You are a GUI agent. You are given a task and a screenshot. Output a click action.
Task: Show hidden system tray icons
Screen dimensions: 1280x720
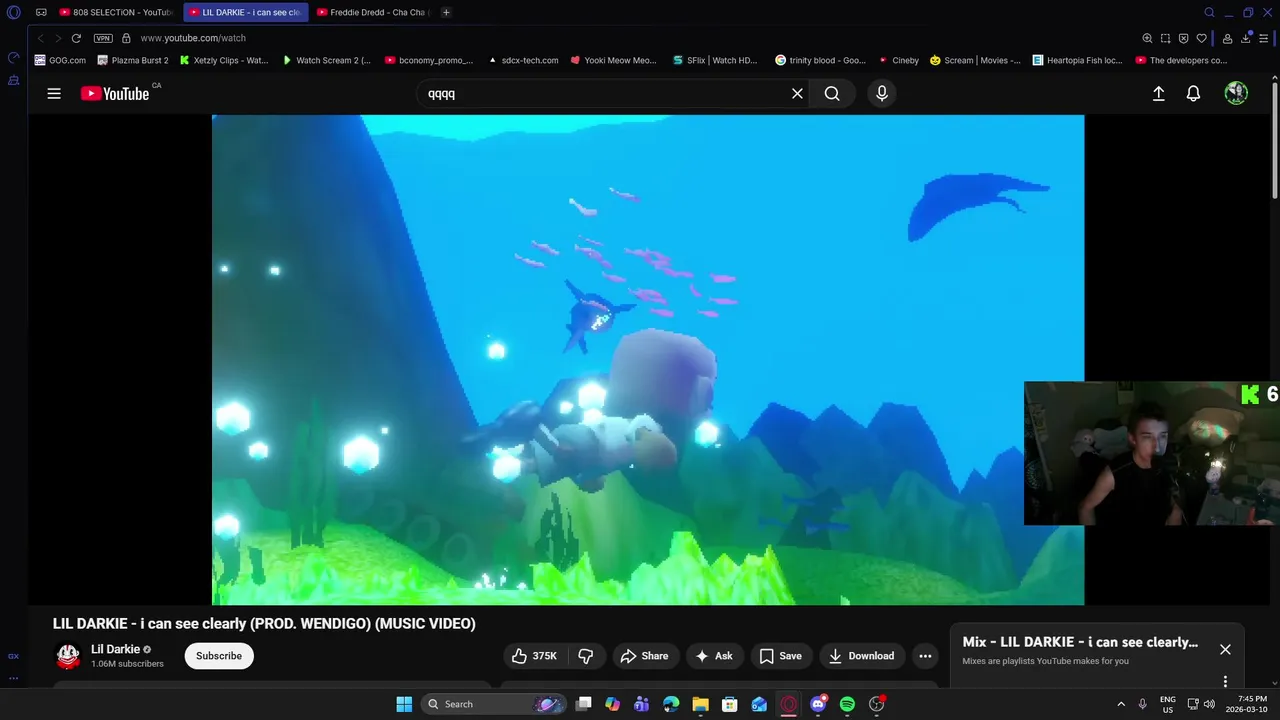pyautogui.click(x=1120, y=704)
